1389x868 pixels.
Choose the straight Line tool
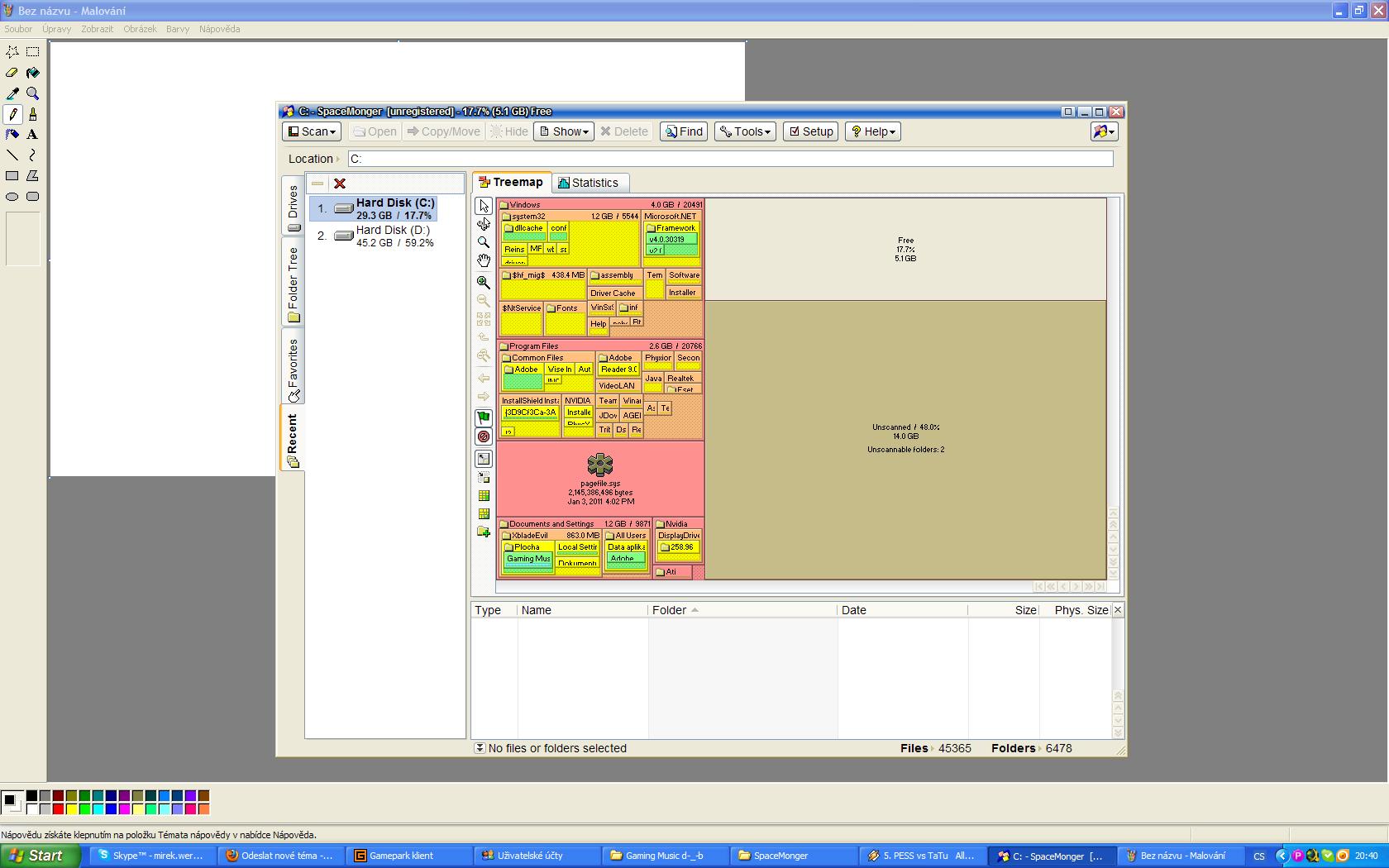12,155
